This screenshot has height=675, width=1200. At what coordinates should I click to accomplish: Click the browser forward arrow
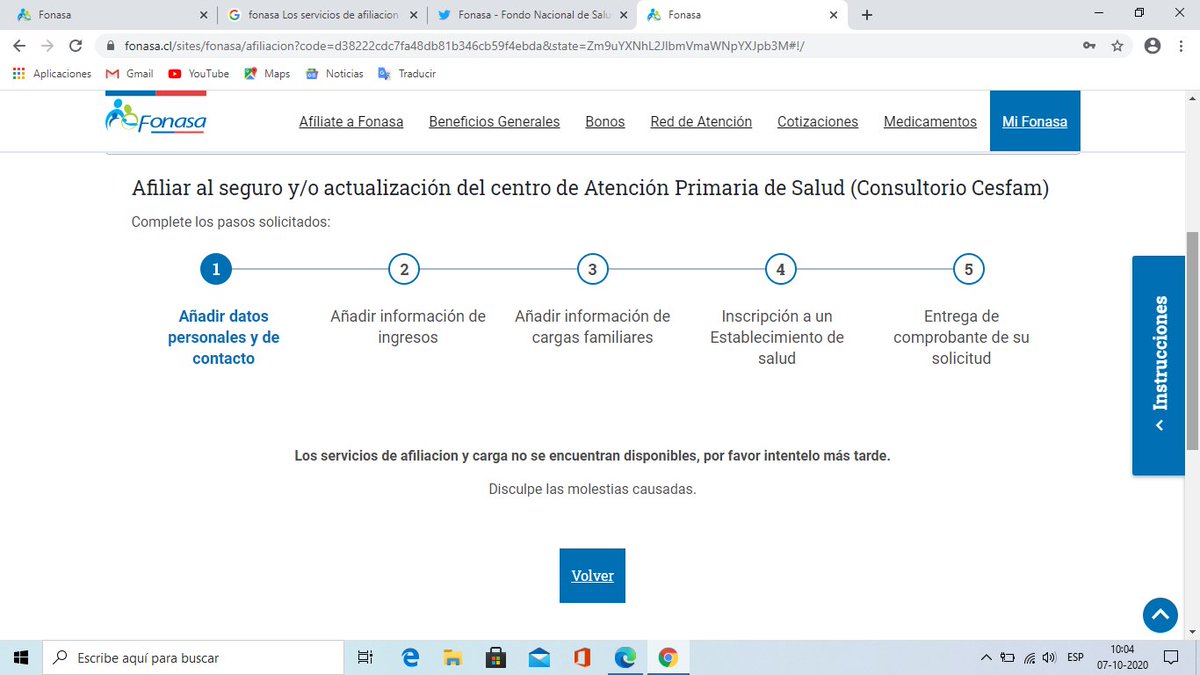click(x=47, y=46)
